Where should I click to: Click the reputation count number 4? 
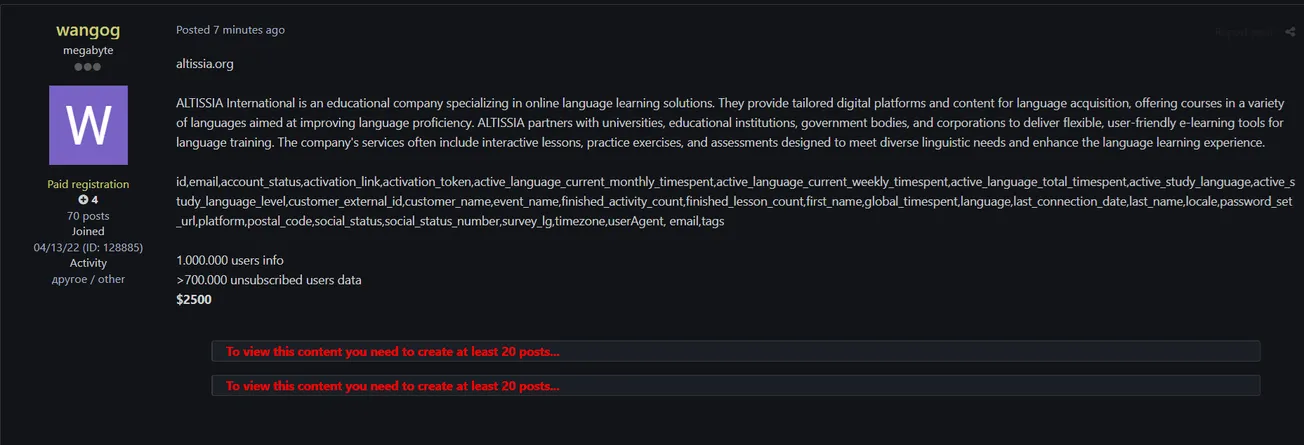[x=95, y=200]
